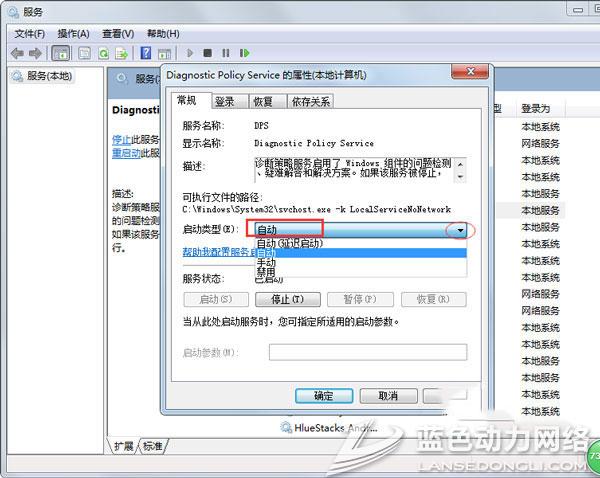
Task: Select 自动(延迟启动) from the startup list
Action: (x=290, y=243)
